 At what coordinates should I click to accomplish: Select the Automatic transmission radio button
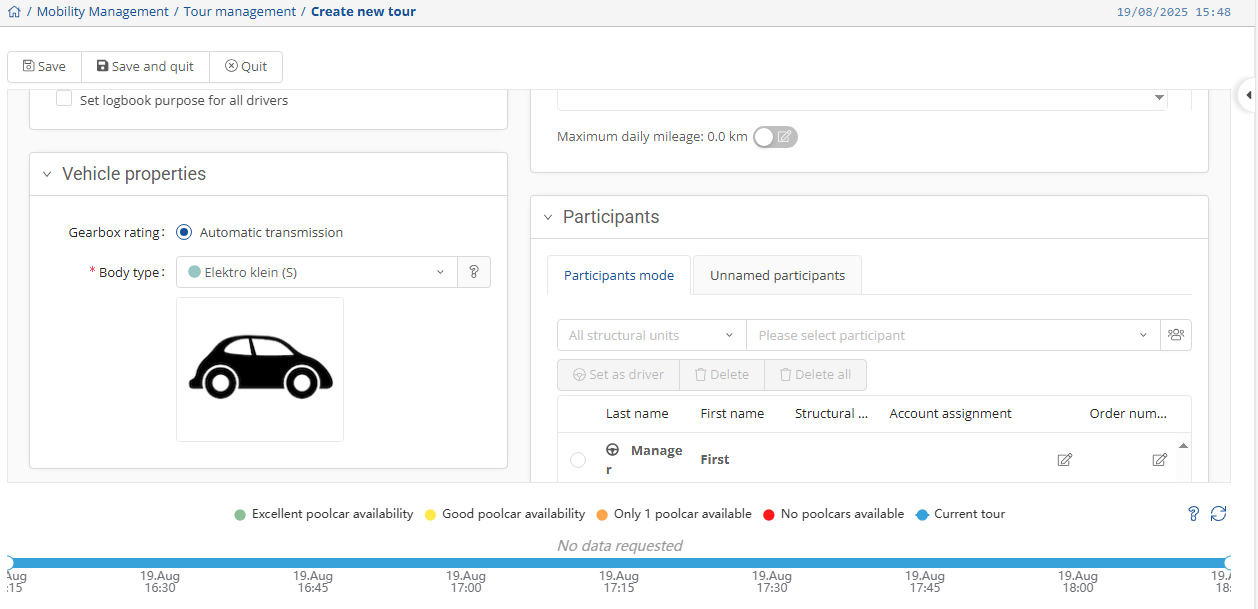[x=184, y=232]
